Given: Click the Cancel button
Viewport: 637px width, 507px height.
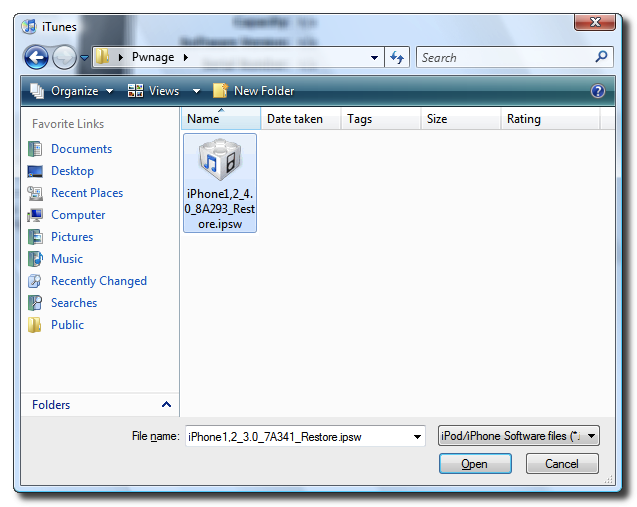Looking at the screenshot, I should (562, 464).
